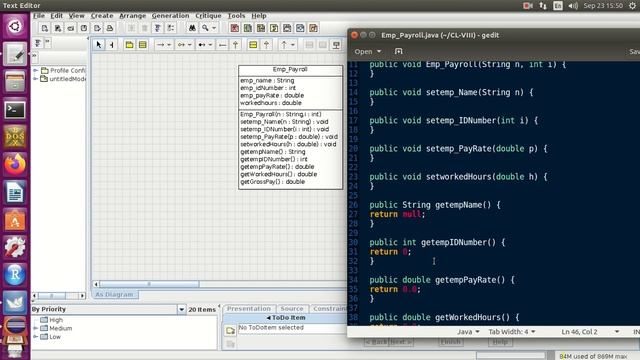Open the File menu in ArgoUML
This screenshot has width=640, height=360.
(39, 16)
